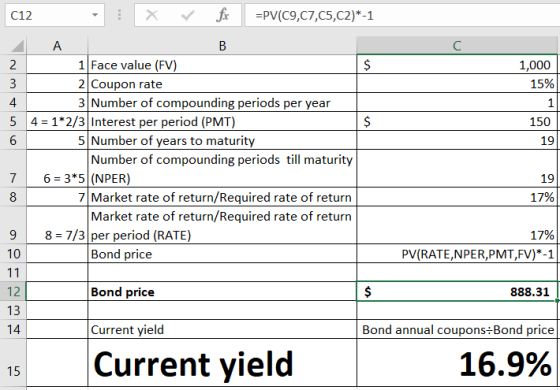Click the 888.31 bond price cell
The width and height of the screenshot is (560, 390).
click(457, 291)
